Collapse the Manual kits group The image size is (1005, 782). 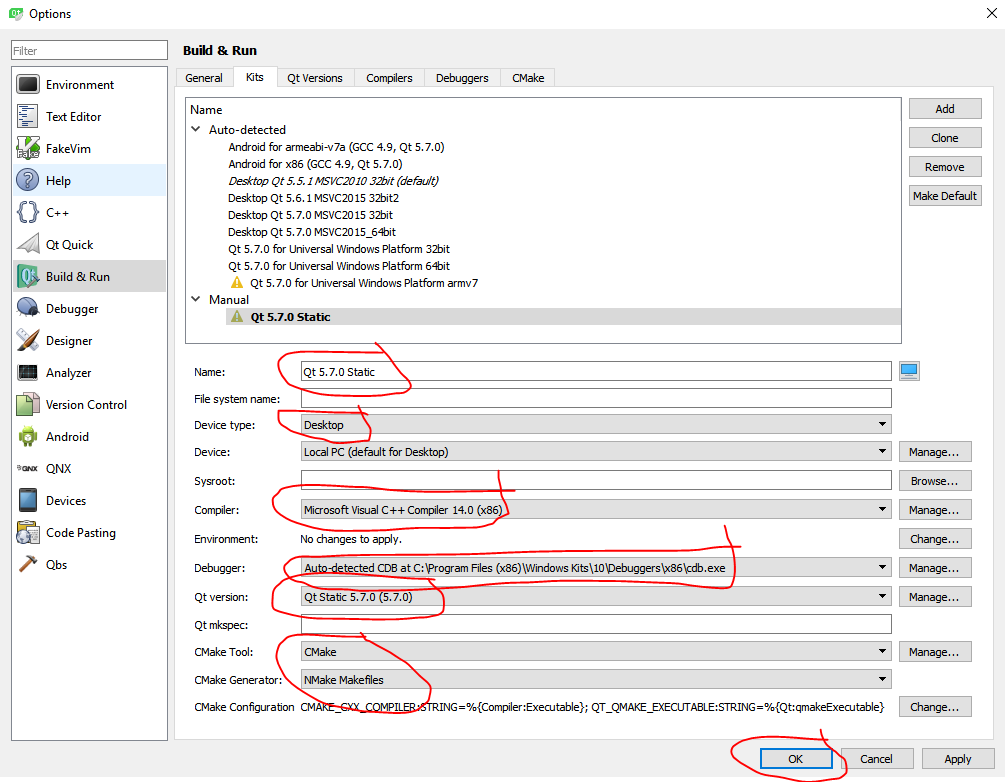coord(196,299)
